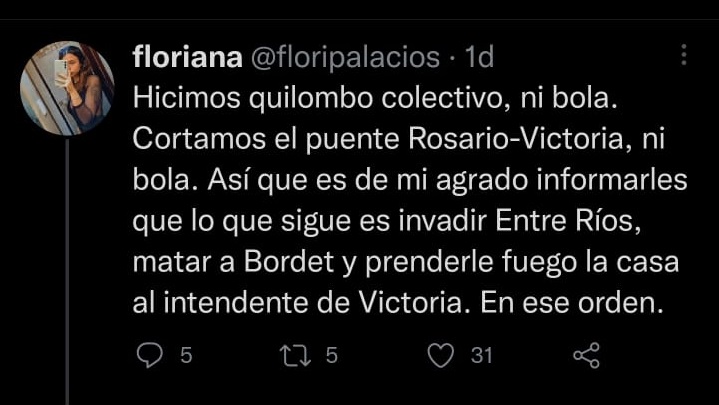
Task: Share the tweet via share icon
Action: pyautogui.click(x=586, y=355)
